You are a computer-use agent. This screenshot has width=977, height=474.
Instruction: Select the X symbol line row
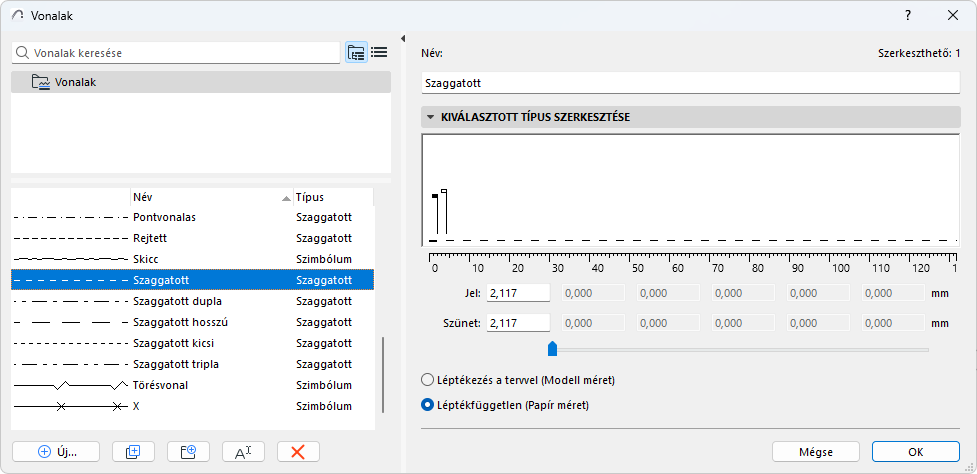[193, 406]
